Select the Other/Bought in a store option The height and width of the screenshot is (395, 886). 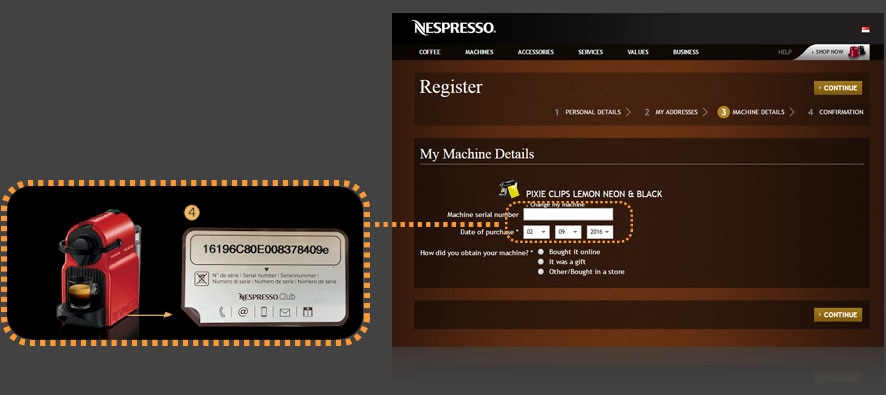(541, 272)
